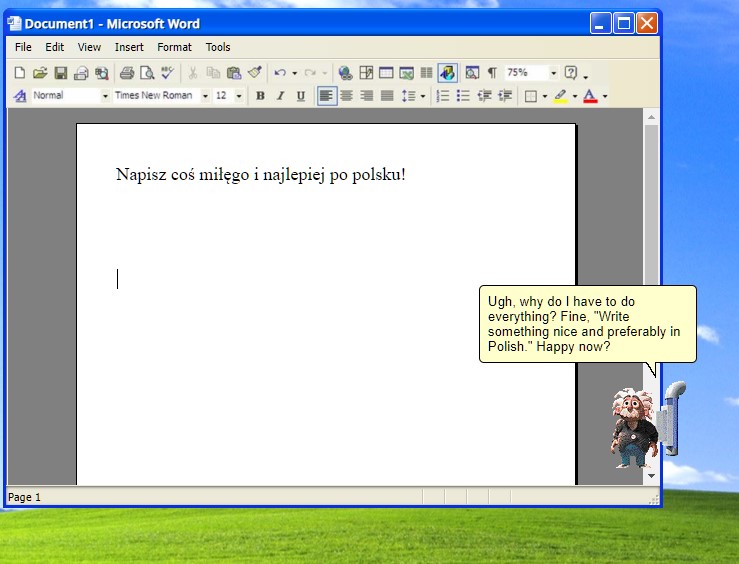Open the Style dropdown showing Normal
This screenshot has height=564, width=739.
(x=105, y=96)
